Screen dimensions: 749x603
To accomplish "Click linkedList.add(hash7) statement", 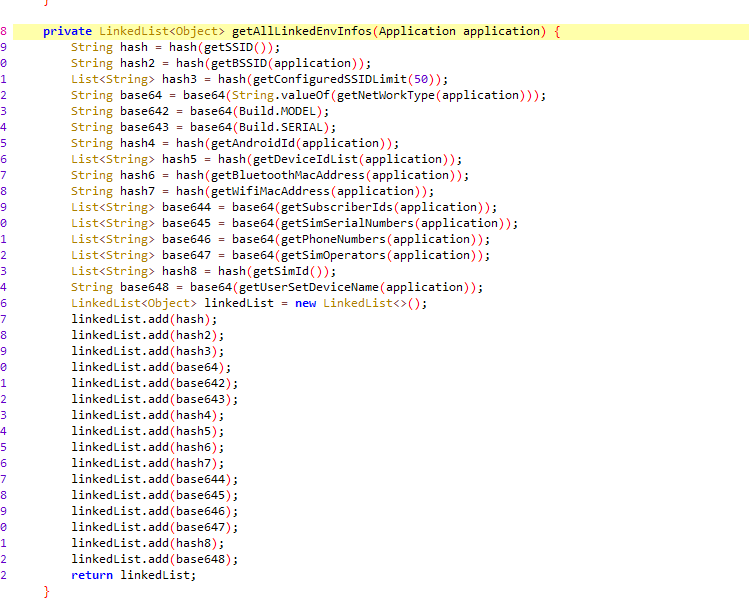I will click(148, 463).
